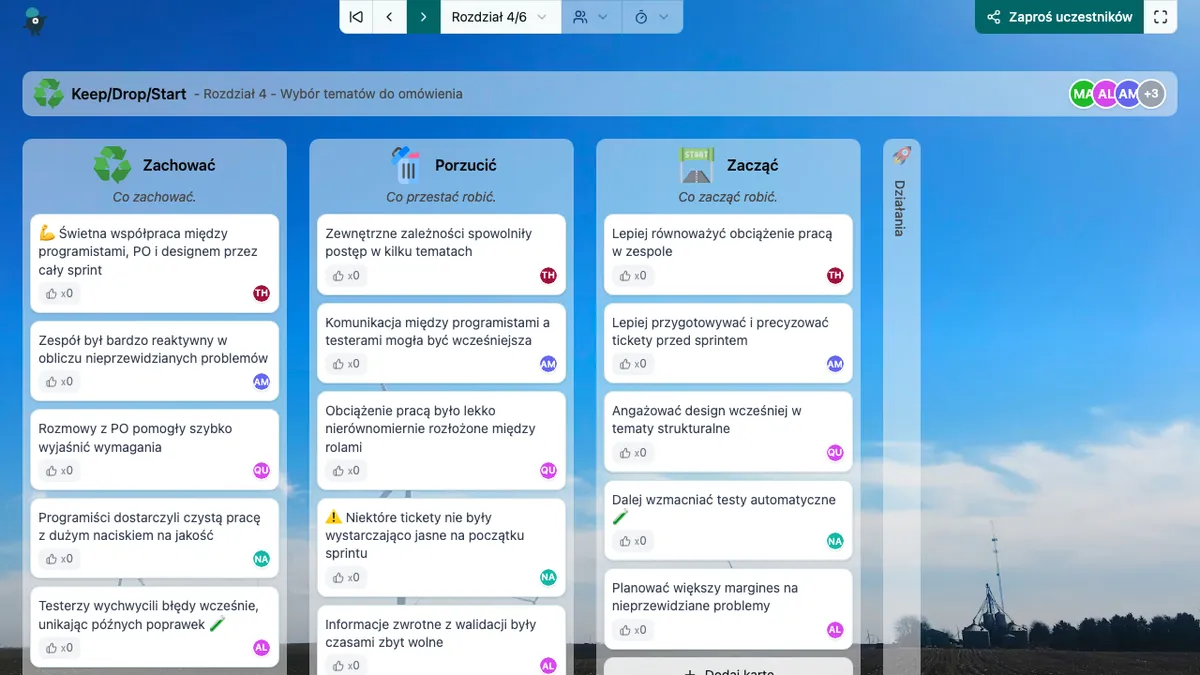Screen dimensions: 1200x675
Task: Select the Zachować column header
Action: pos(178,165)
